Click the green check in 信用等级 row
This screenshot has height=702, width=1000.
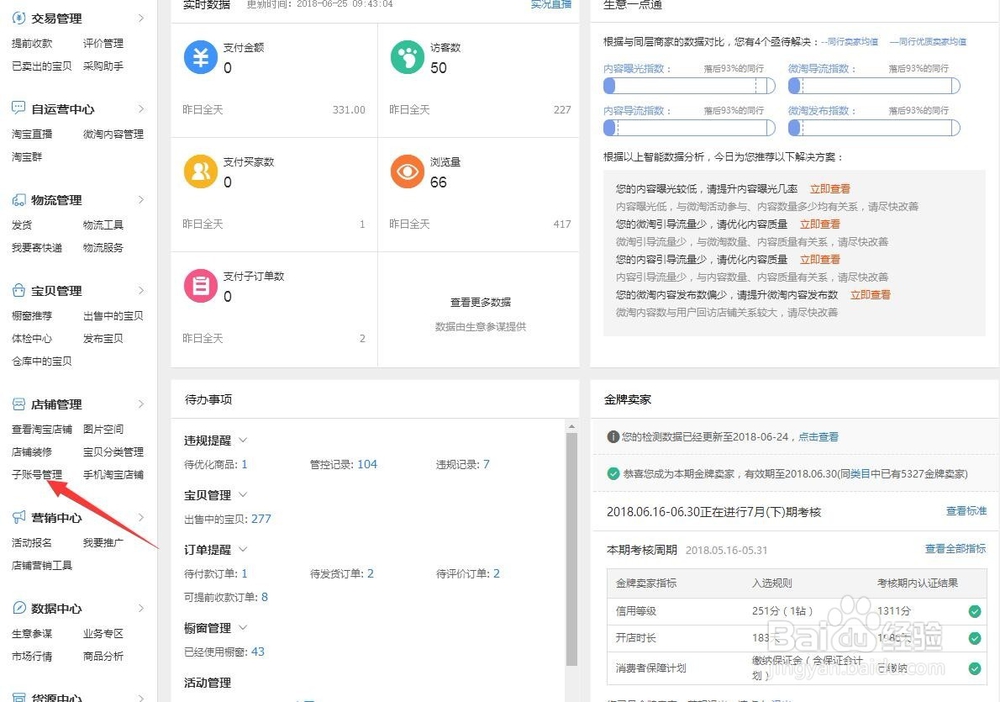click(974, 611)
